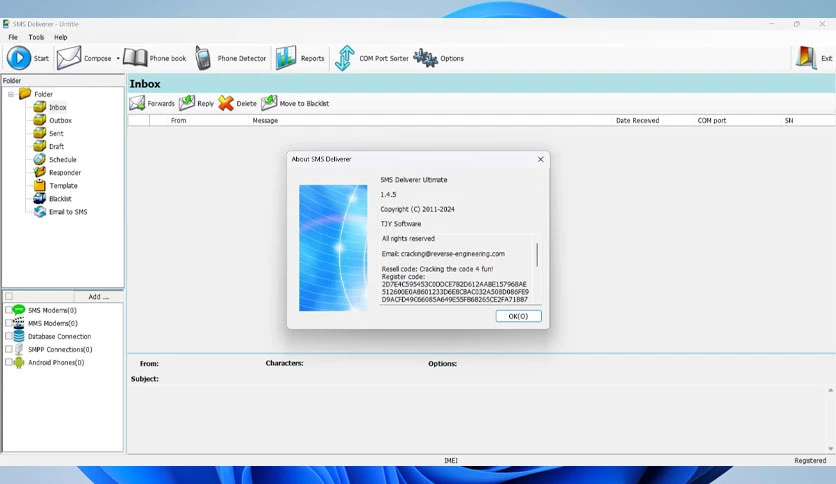
Task: Click 'TJY Software' text
Action: [x=400, y=224]
